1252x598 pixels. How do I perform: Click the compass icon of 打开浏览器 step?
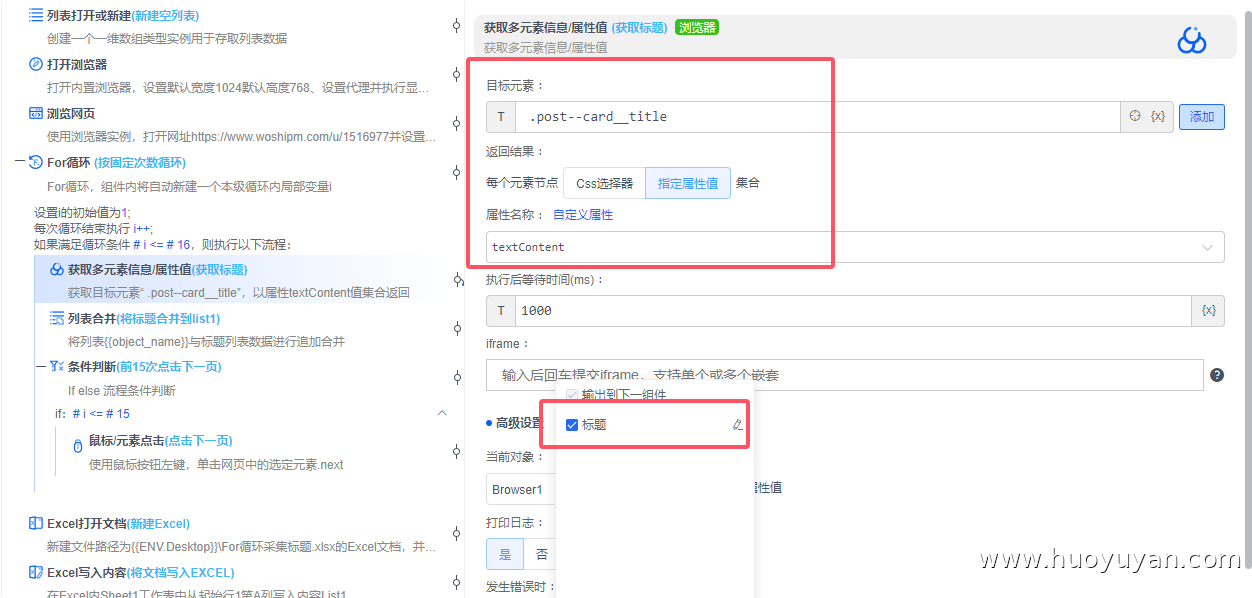tap(36, 64)
